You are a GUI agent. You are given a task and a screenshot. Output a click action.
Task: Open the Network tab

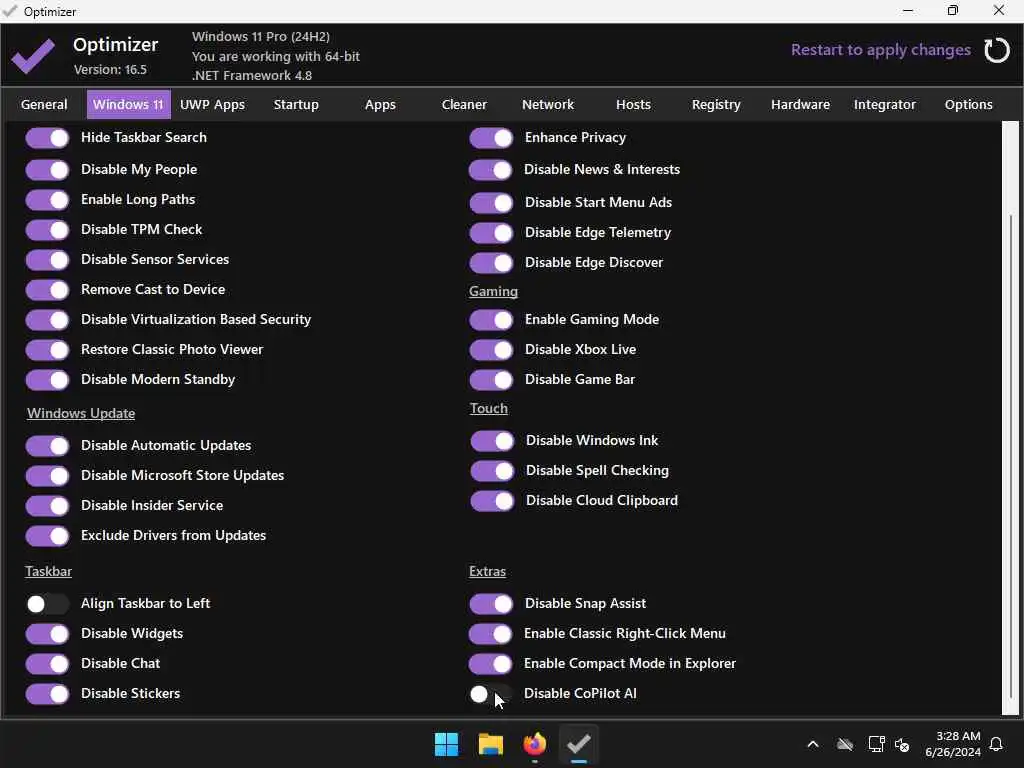[548, 104]
